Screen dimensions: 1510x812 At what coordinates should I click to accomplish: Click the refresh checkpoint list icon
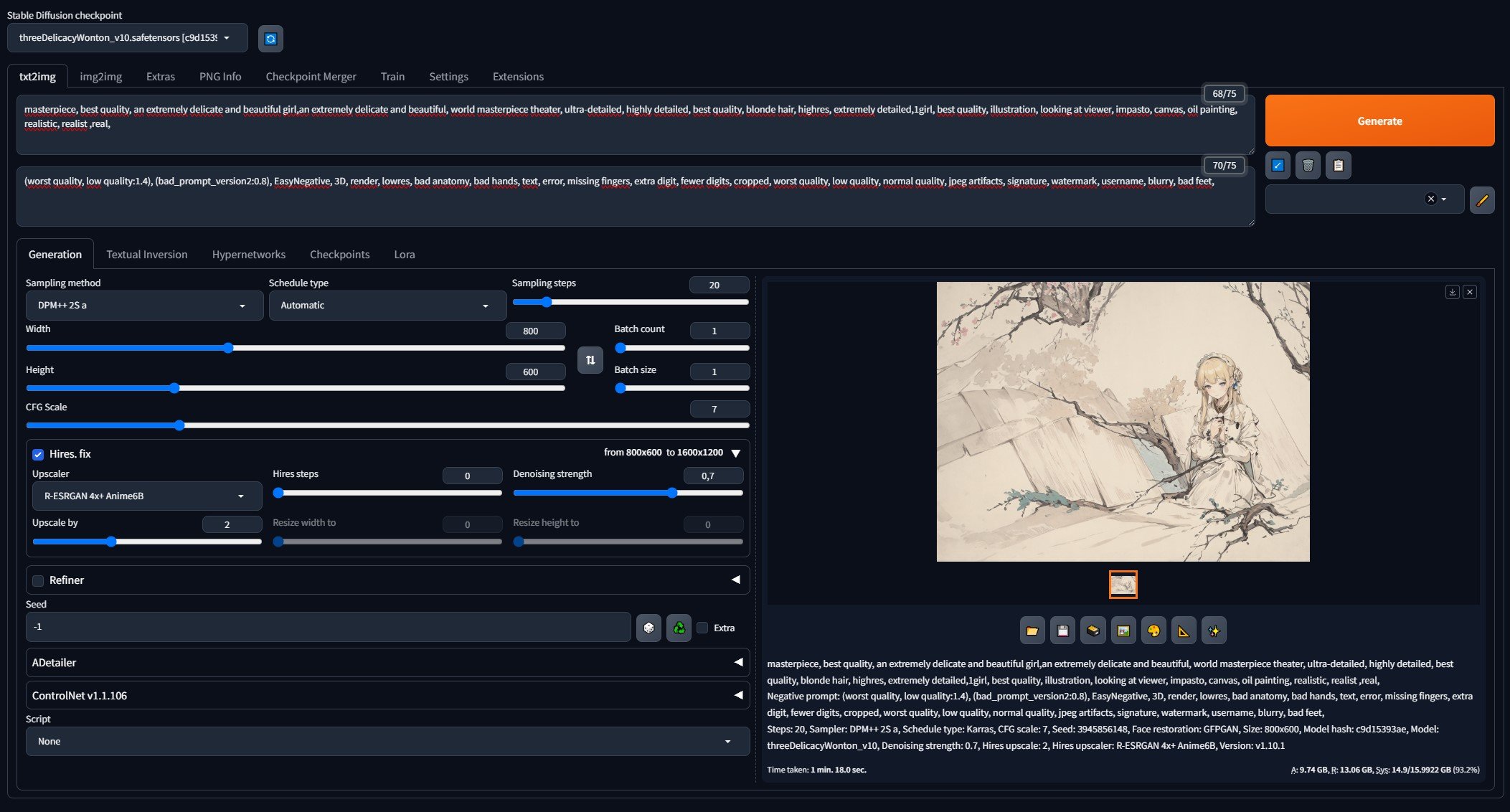point(270,39)
